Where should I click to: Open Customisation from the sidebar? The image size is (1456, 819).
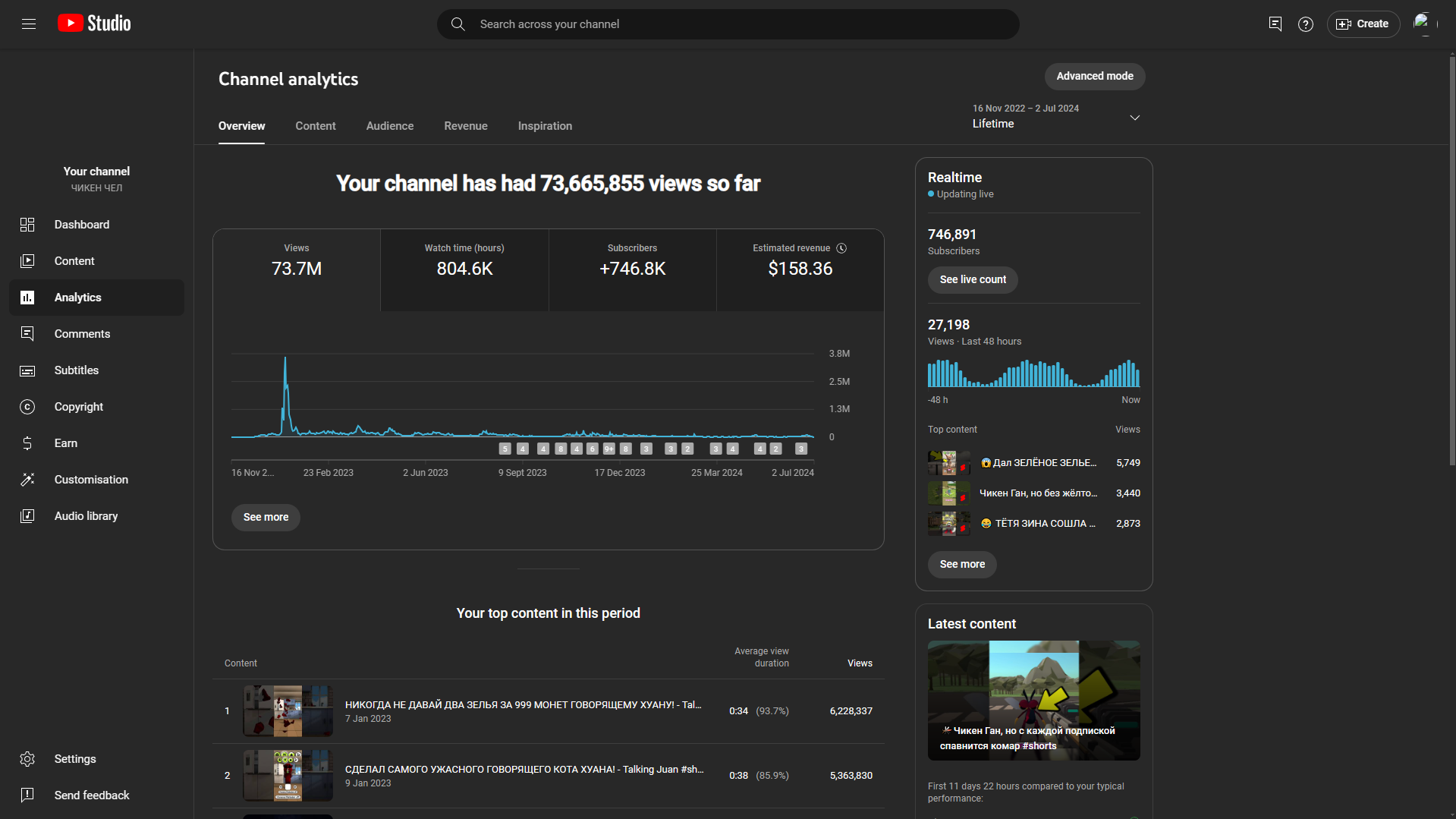click(x=91, y=480)
